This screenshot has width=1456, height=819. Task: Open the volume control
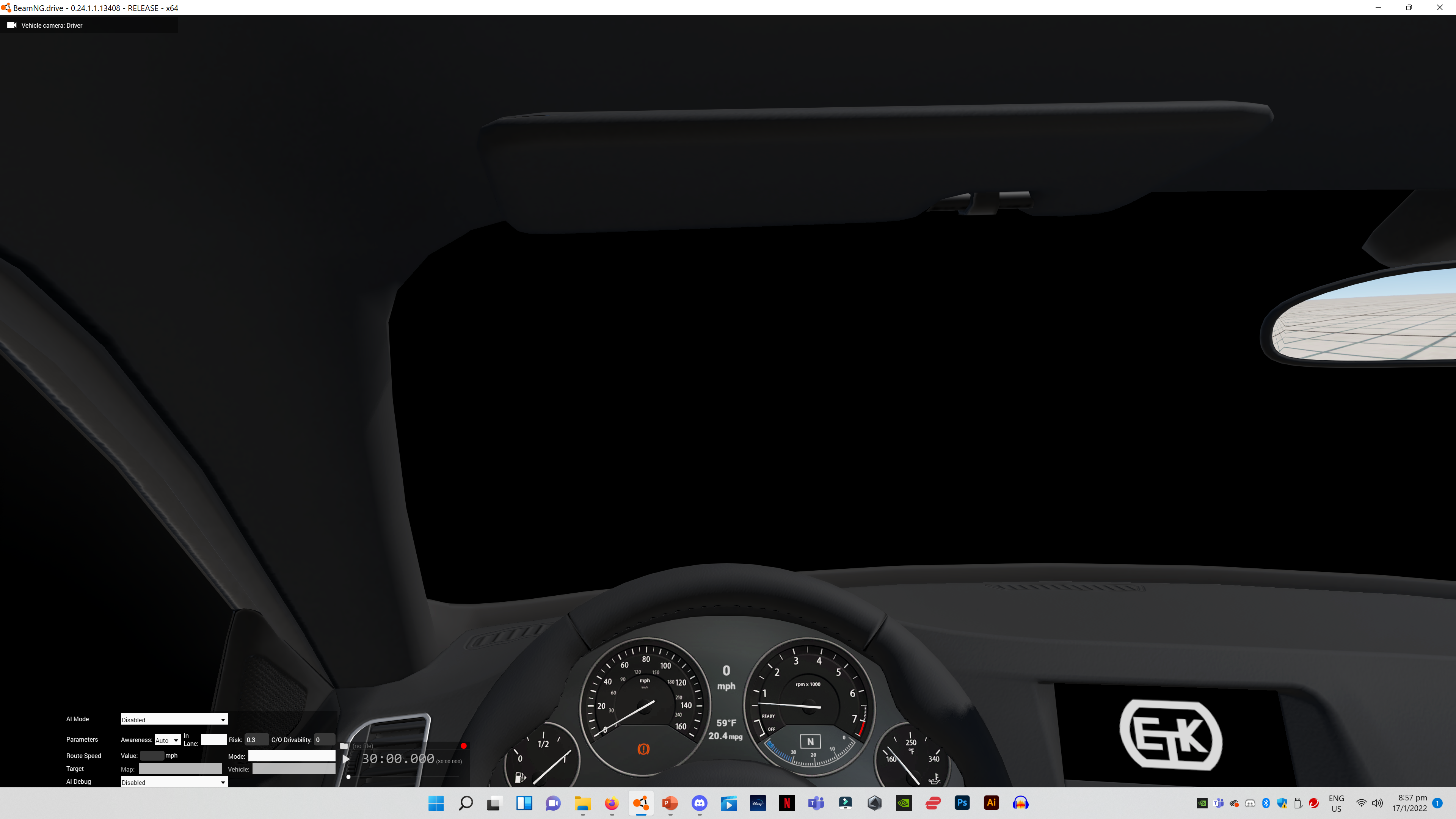[x=1378, y=803]
